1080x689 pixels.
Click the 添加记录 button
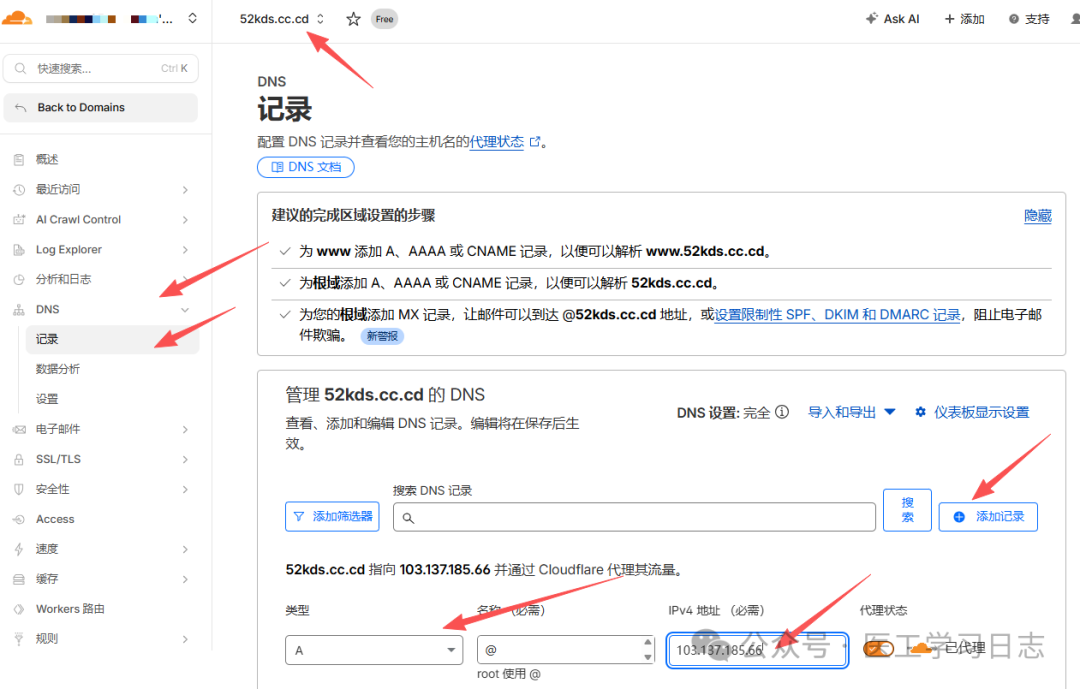pyautogui.click(x=988, y=516)
